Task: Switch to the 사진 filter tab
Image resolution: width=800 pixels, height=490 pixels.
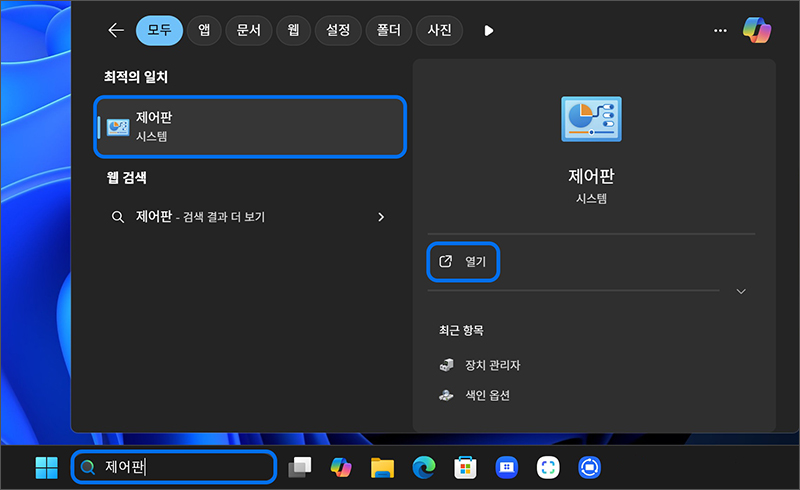Action: click(439, 31)
